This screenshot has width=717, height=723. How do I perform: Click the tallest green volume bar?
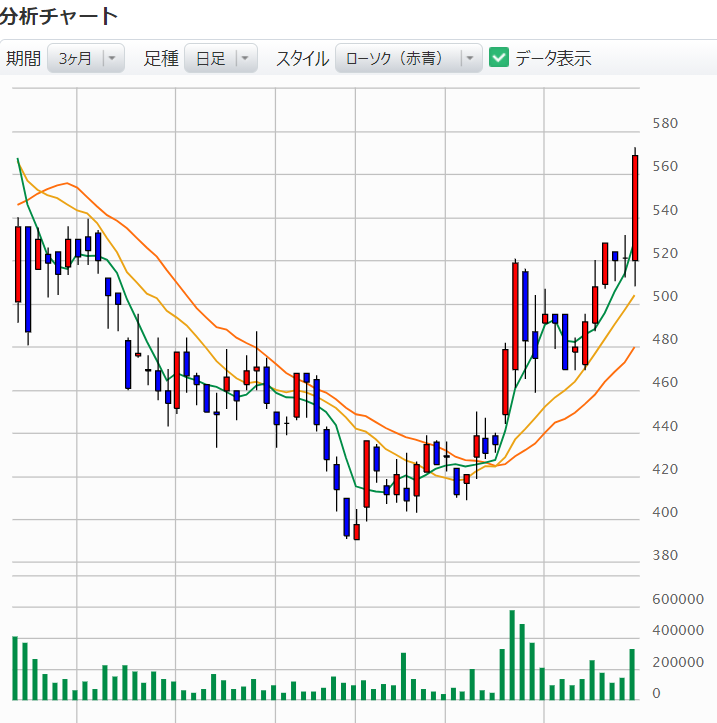pyautogui.click(x=512, y=655)
